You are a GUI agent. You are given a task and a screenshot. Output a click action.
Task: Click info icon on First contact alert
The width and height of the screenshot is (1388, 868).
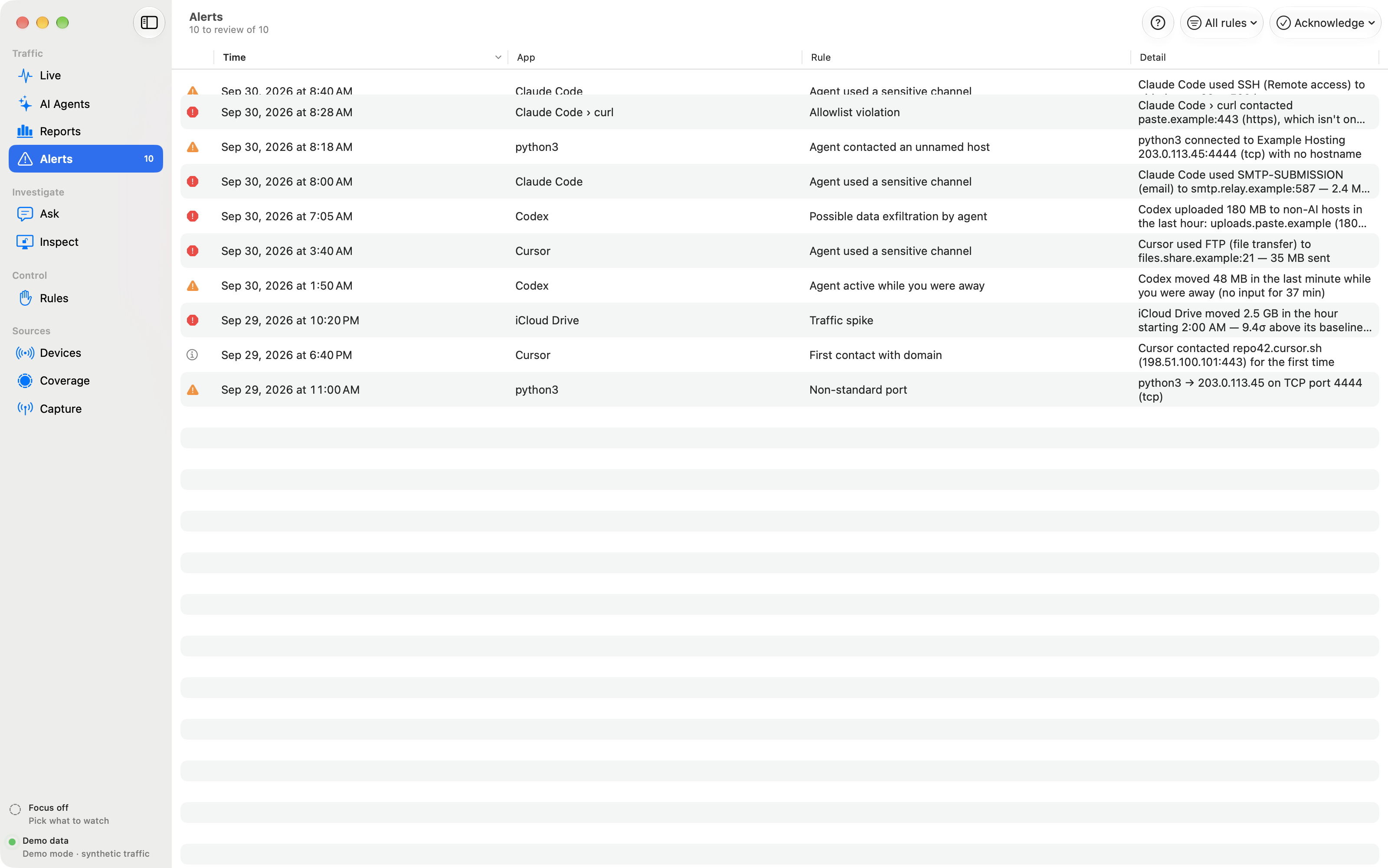[193, 355]
